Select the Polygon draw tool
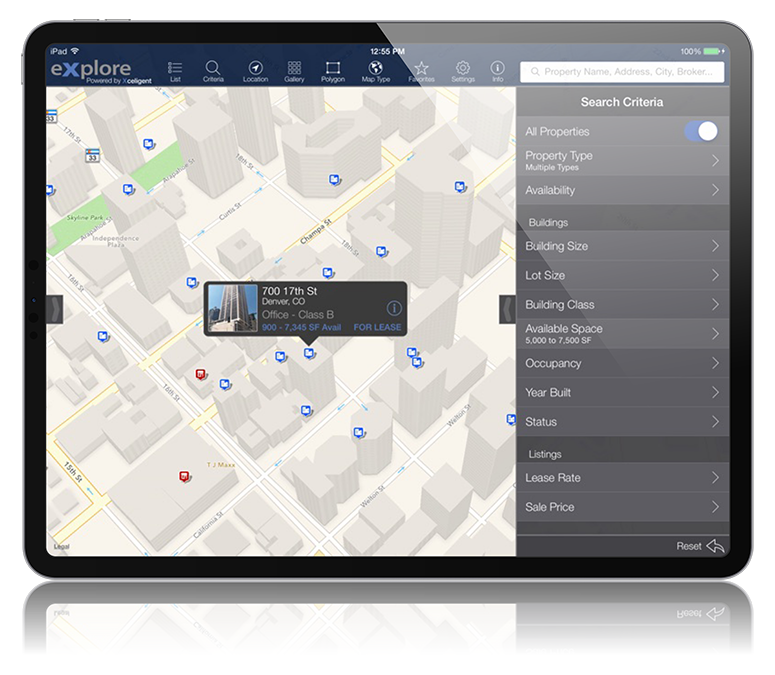775x675 pixels. 332,70
